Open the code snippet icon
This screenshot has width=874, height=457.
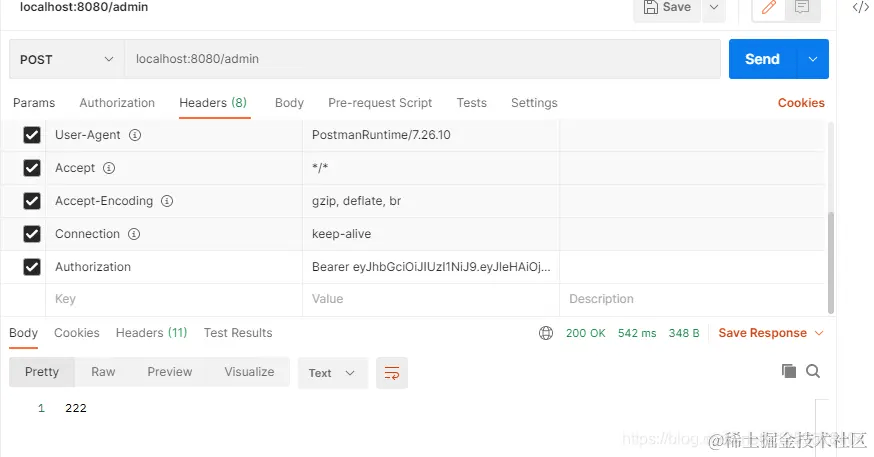(x=859, y=8)
